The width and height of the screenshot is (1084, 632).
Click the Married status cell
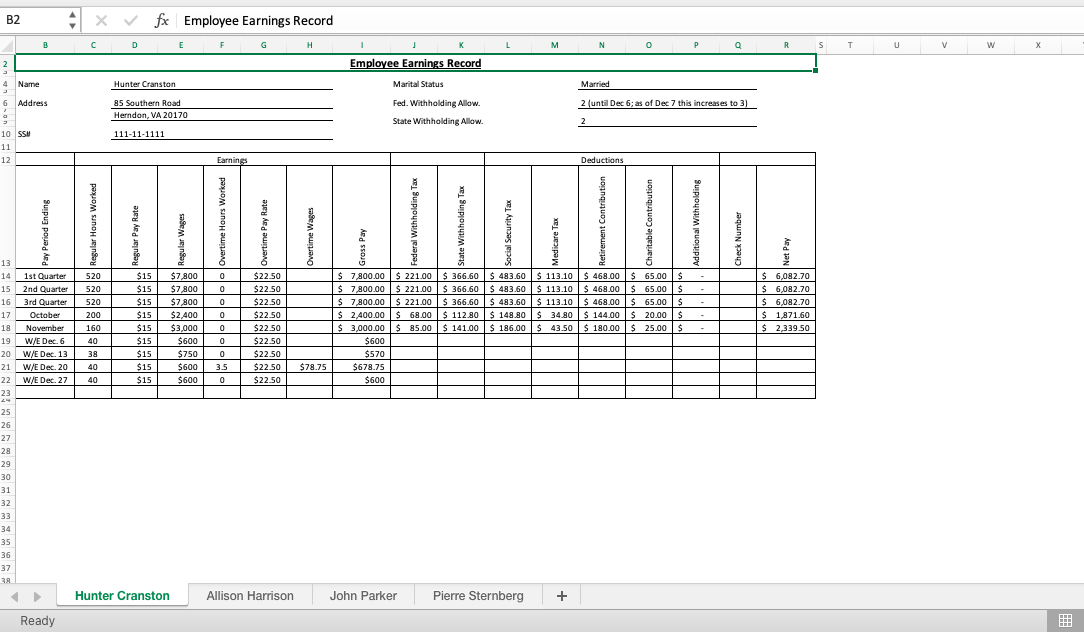(x=668, y=84)
